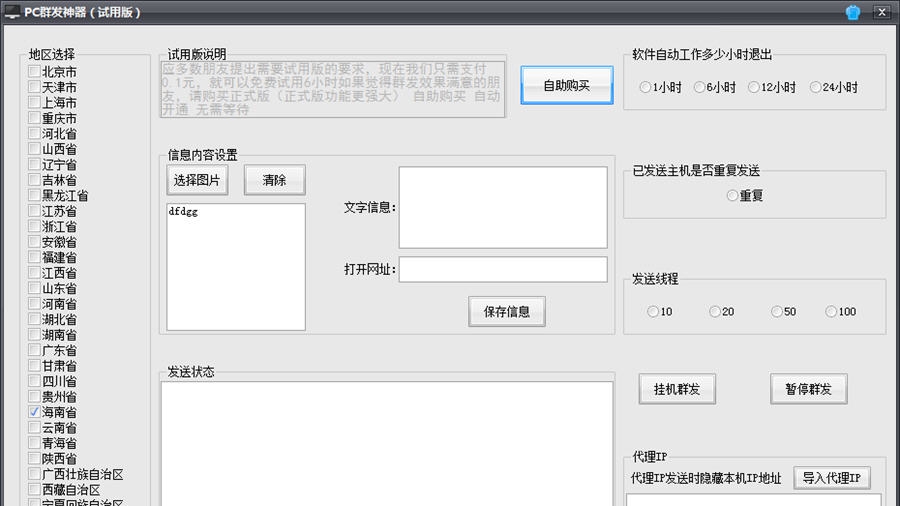900x506 pixels.
Task: Click the dfdgg entry in the list
Action: click(x=183, y=212)
